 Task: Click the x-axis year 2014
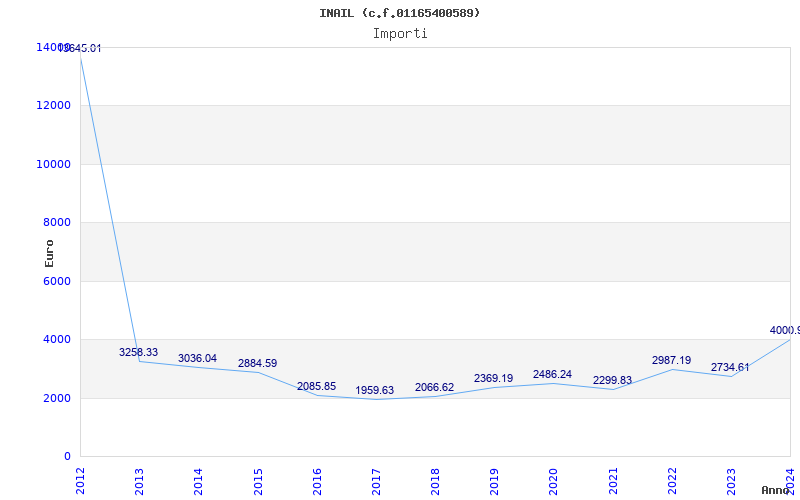click(x=198, y=481)
